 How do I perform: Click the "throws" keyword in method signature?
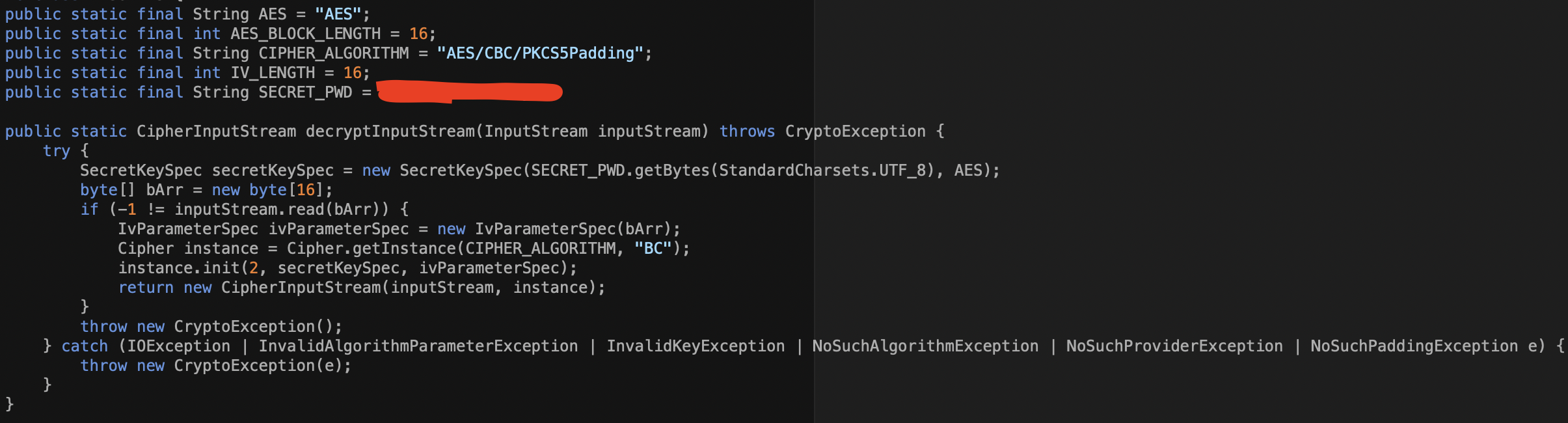click(747, 131)
